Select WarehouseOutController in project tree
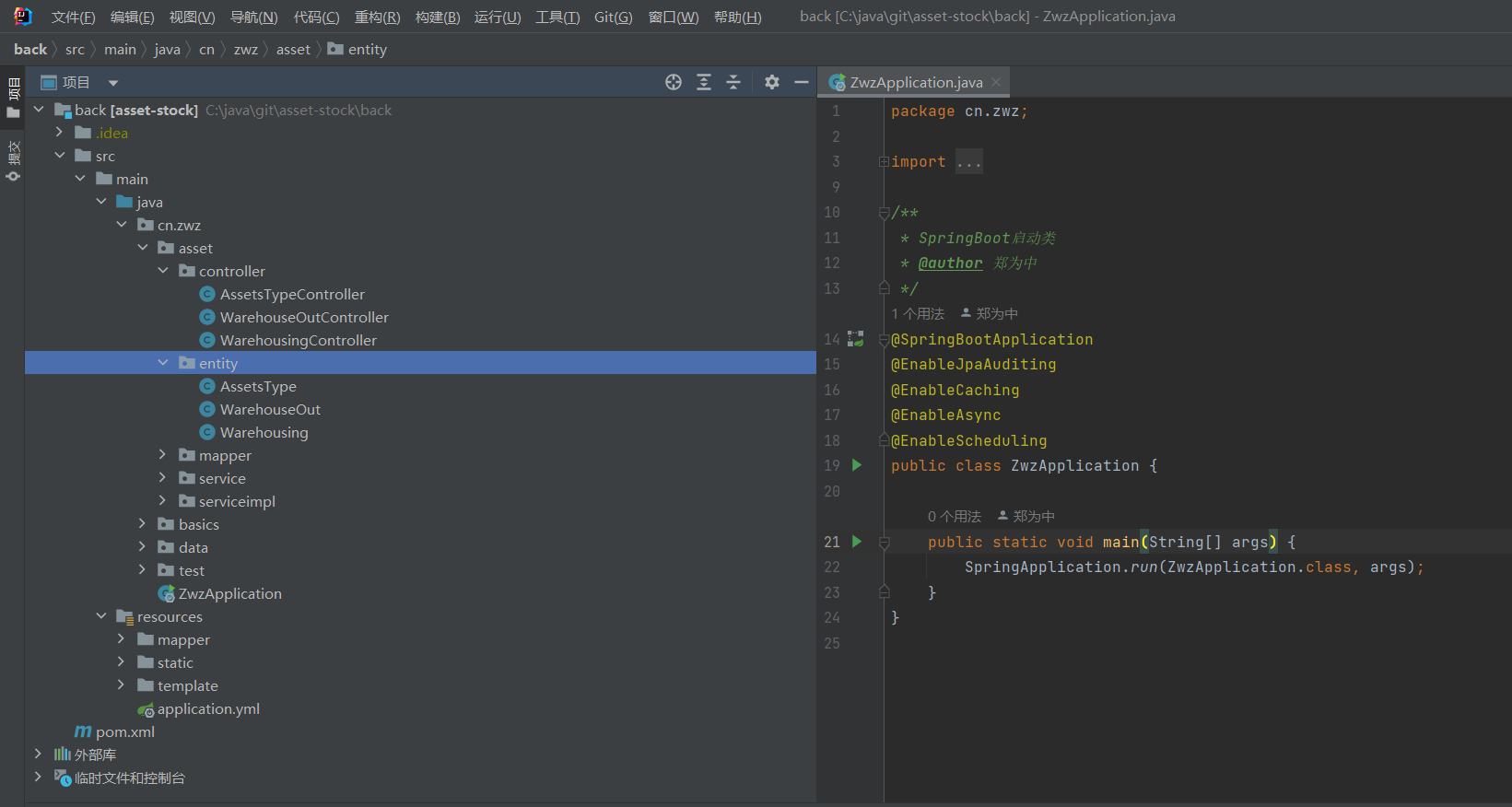Viewport: 1512px width, 807px height. coord(304,317)
